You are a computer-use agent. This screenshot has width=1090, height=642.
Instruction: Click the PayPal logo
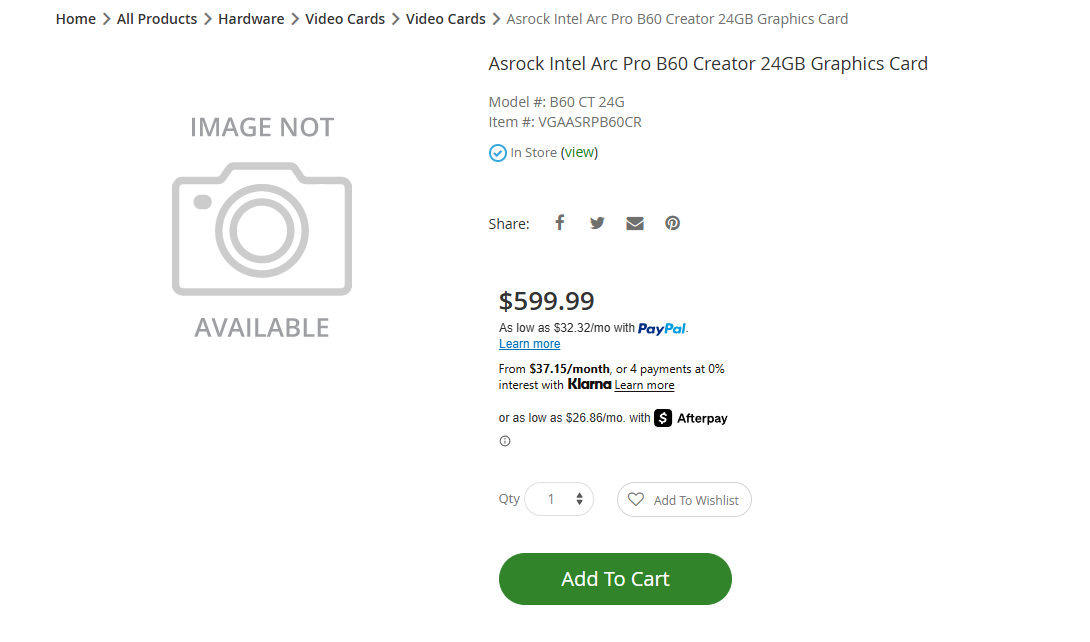pos(662,327)
